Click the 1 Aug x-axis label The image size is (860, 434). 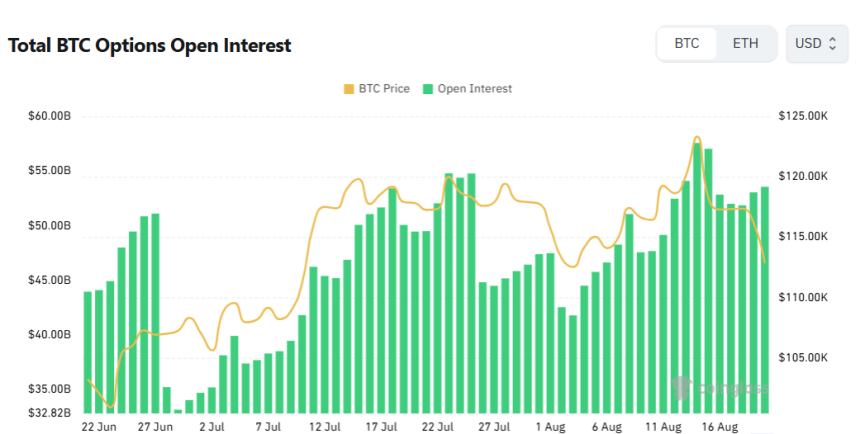pyautogui.click(x=549, y=426)
